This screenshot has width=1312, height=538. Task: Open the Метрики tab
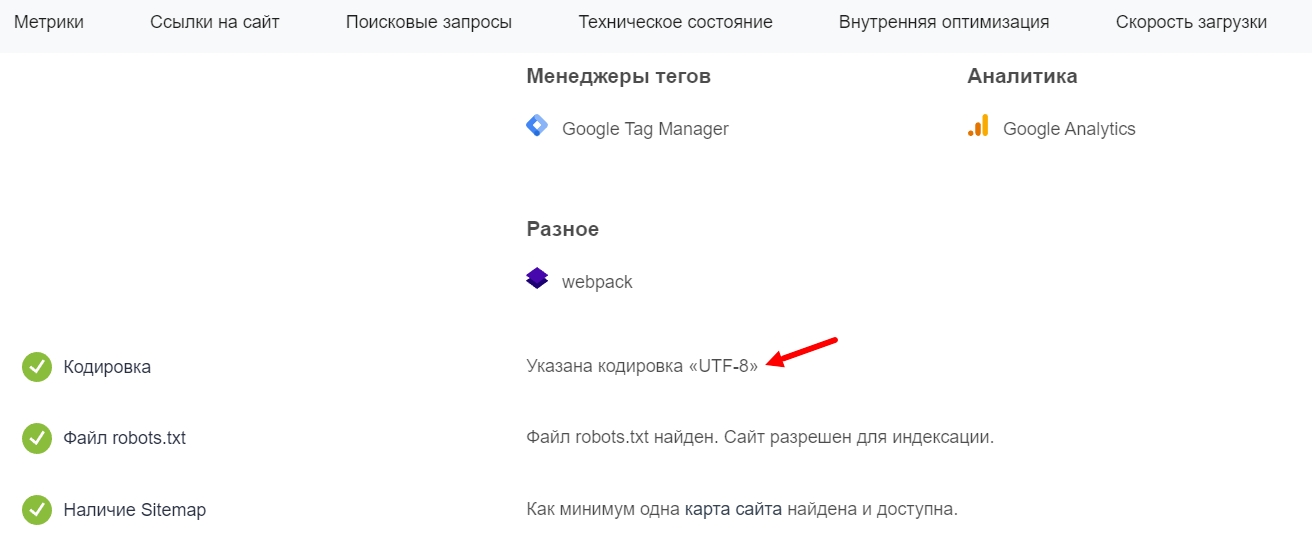pyautogui.click(x=49, y=22)
